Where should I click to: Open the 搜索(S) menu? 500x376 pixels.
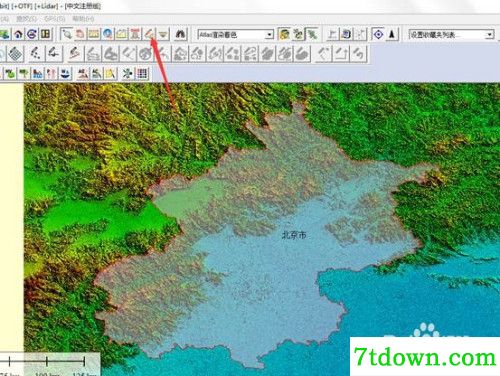tap(27, 19)
